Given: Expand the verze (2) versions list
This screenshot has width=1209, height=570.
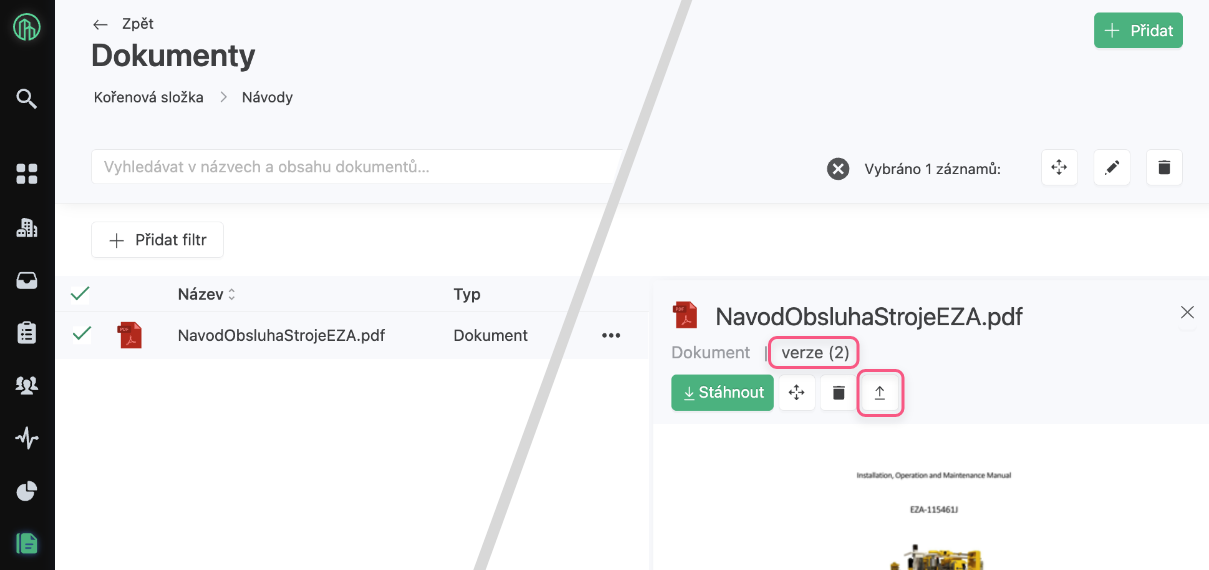Looking at the screenshot, I should click(814, 352).
